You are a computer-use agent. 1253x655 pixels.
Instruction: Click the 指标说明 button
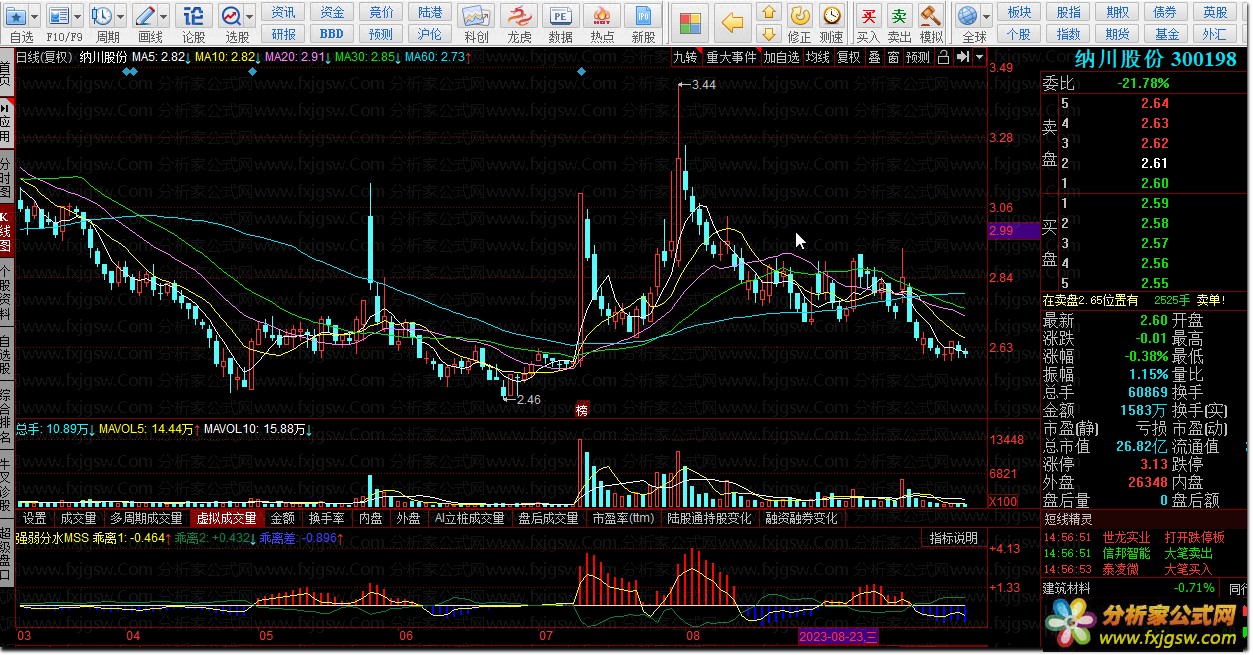(953, 538)
